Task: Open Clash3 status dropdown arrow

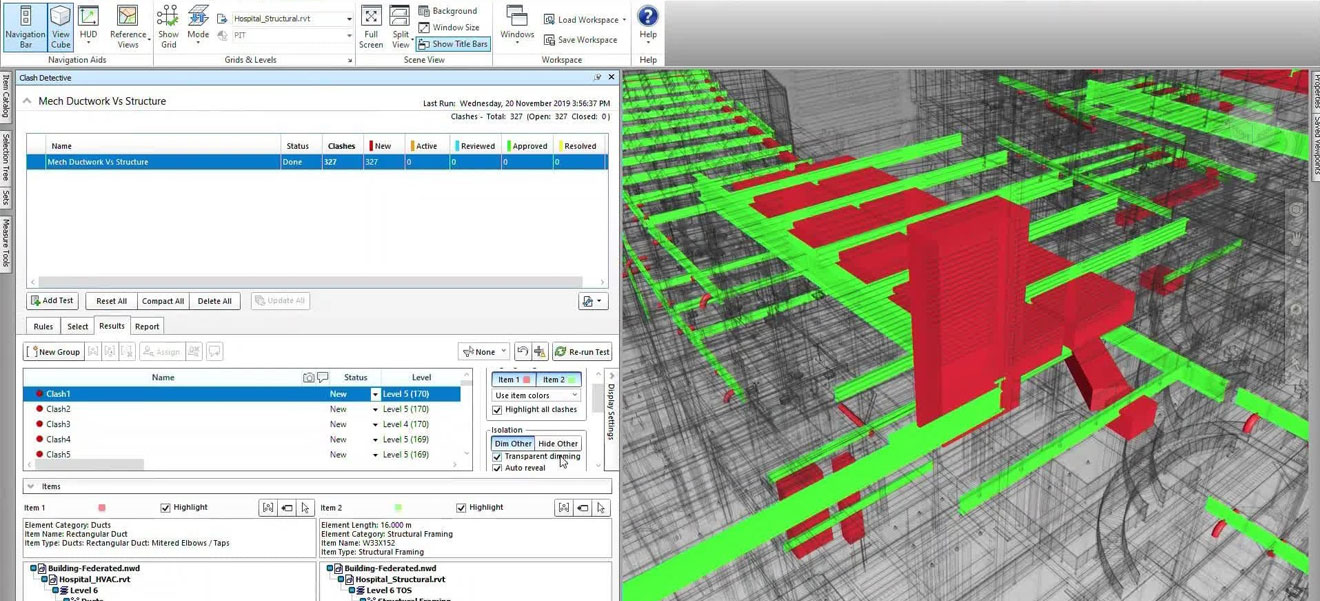Action: tap(375, 425)
